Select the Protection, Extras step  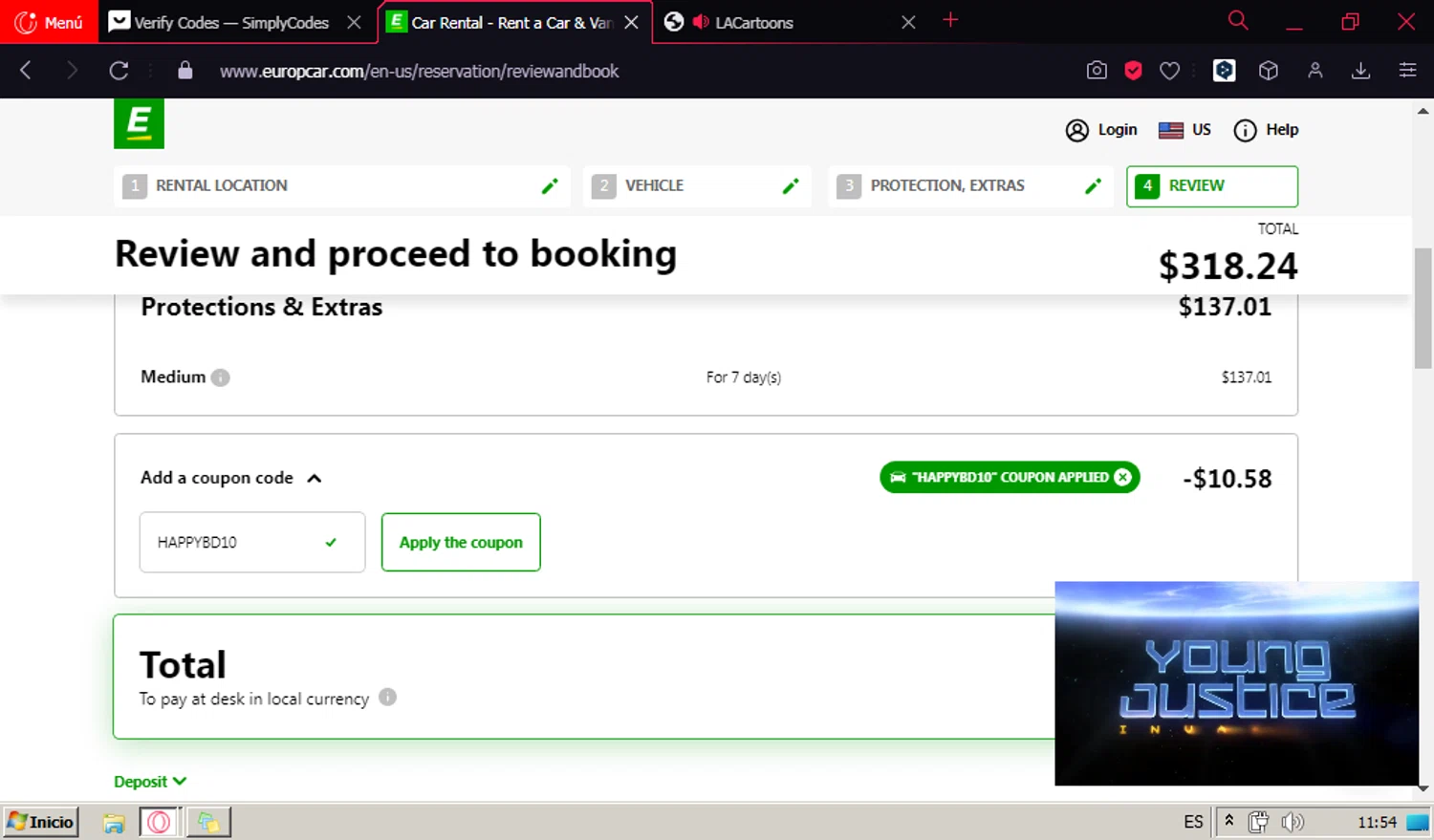point(970,186)
